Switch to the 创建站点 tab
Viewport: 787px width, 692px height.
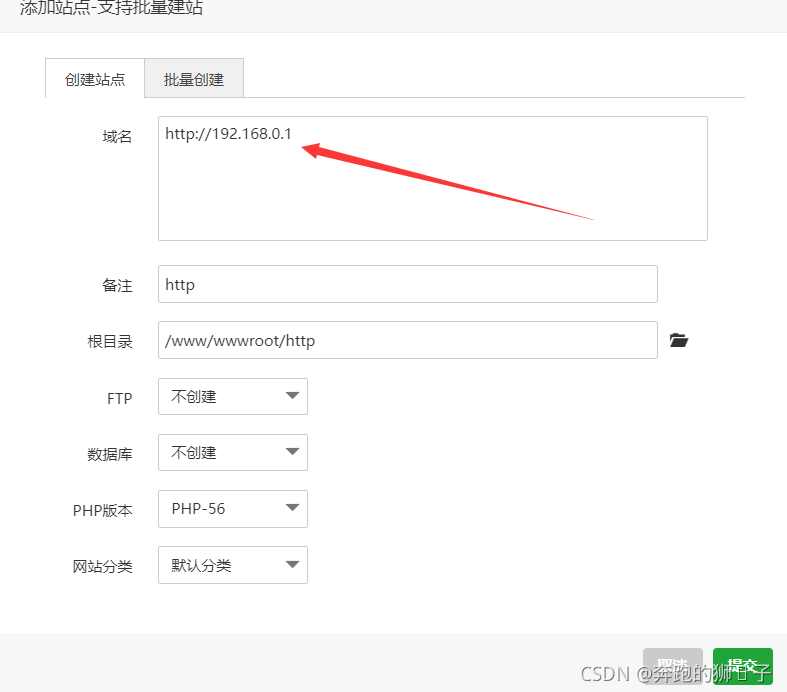[95, 79]
